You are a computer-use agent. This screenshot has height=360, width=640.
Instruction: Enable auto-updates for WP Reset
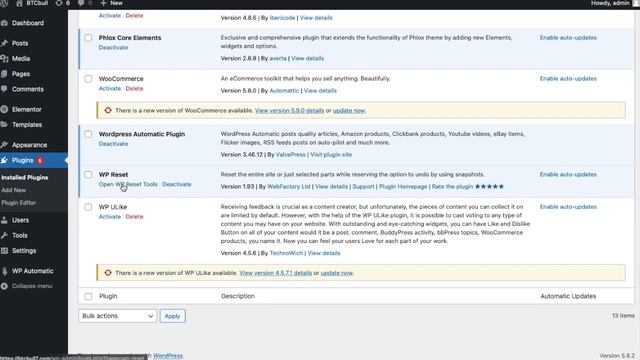(x=568, y=175)
